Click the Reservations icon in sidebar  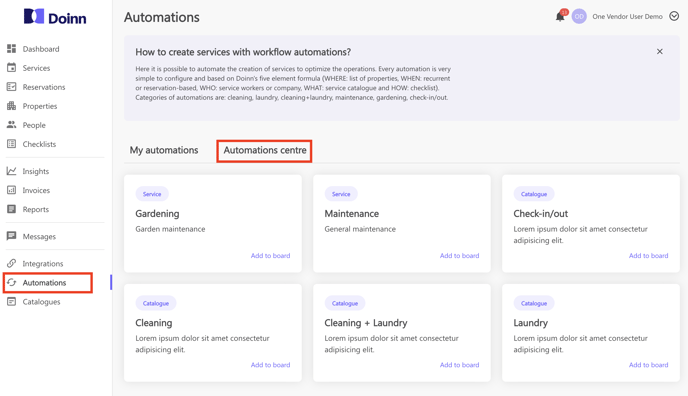click(x=11, y=87)
